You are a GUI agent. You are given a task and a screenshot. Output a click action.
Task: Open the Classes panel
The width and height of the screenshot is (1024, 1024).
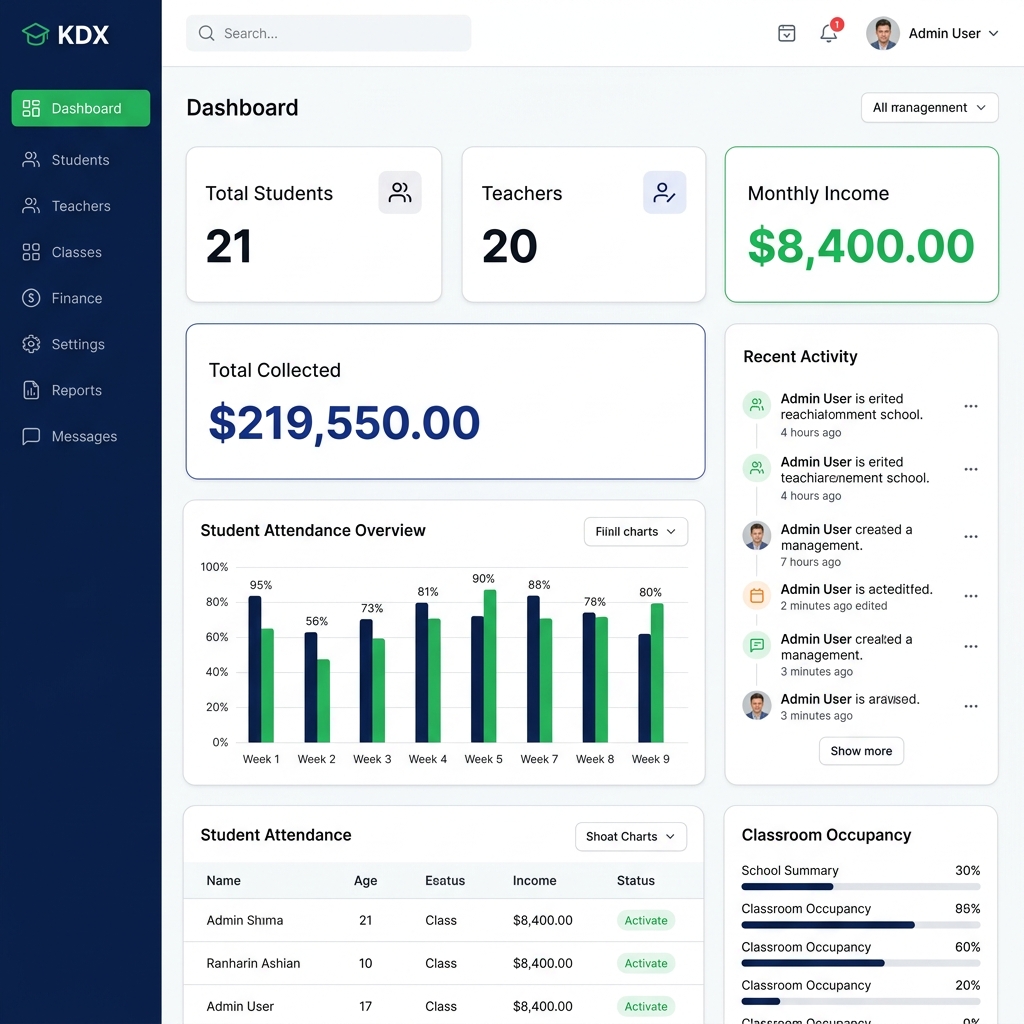click(x=80, y=252)
